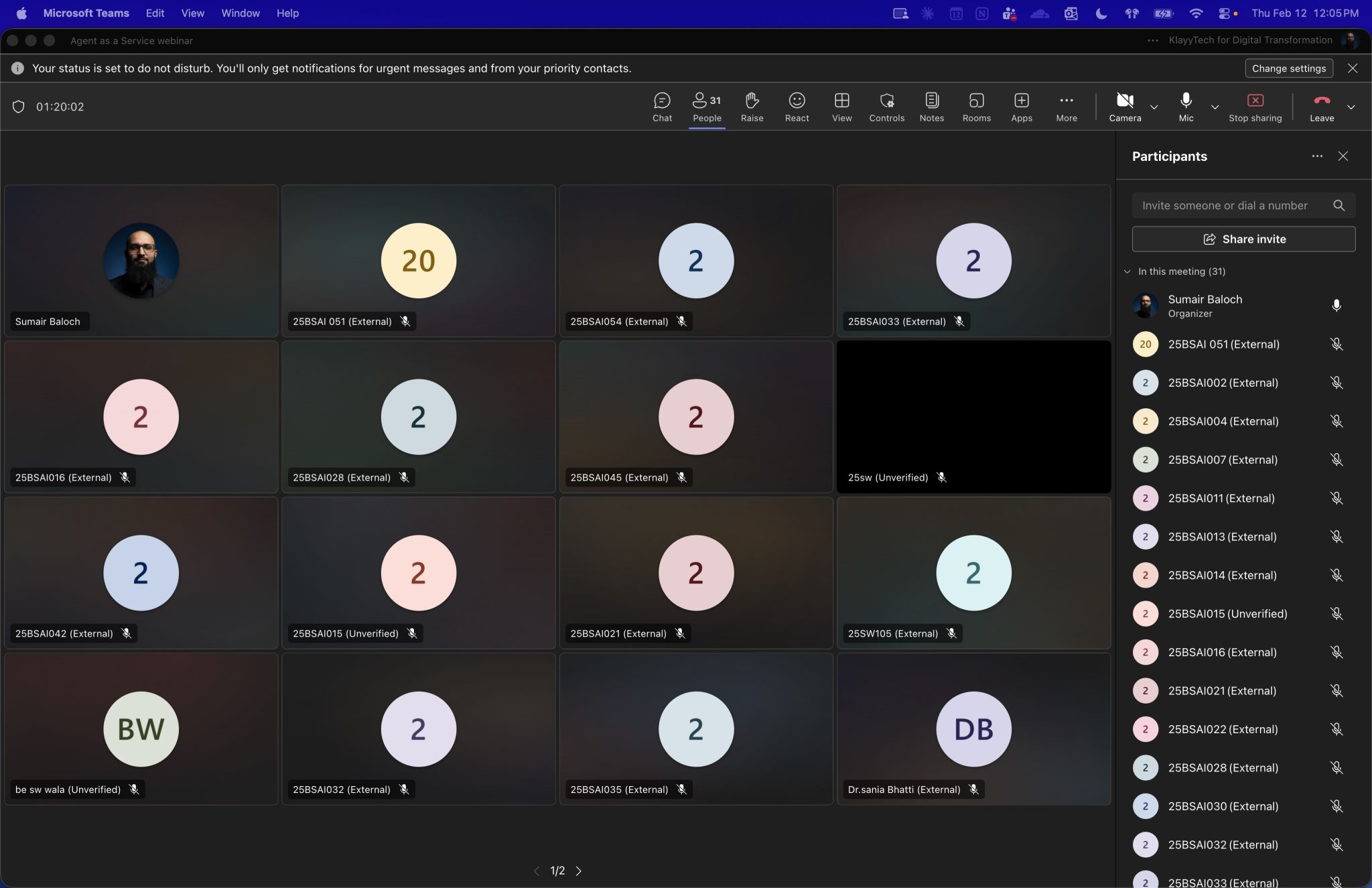Click the Change settings button
The height and width of the screenshot is (888, 1372).
pyautogui.click(x=1288, y=68)
